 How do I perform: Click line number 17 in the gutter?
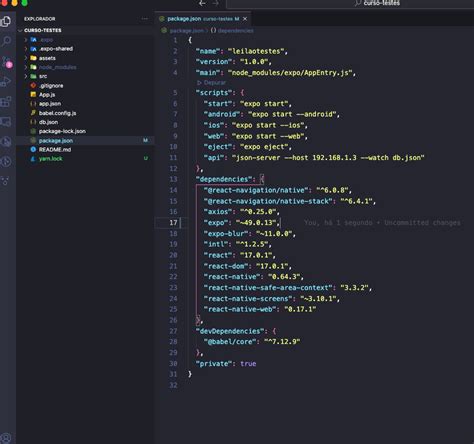[173, 223]
